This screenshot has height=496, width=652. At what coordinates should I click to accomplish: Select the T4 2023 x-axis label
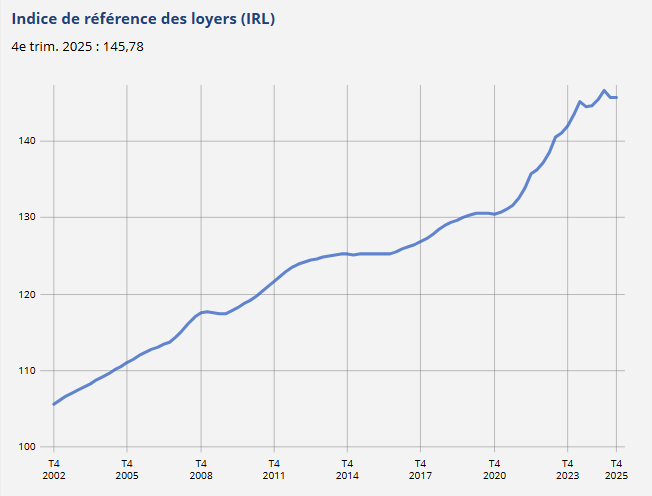click(x=567, y=470)
